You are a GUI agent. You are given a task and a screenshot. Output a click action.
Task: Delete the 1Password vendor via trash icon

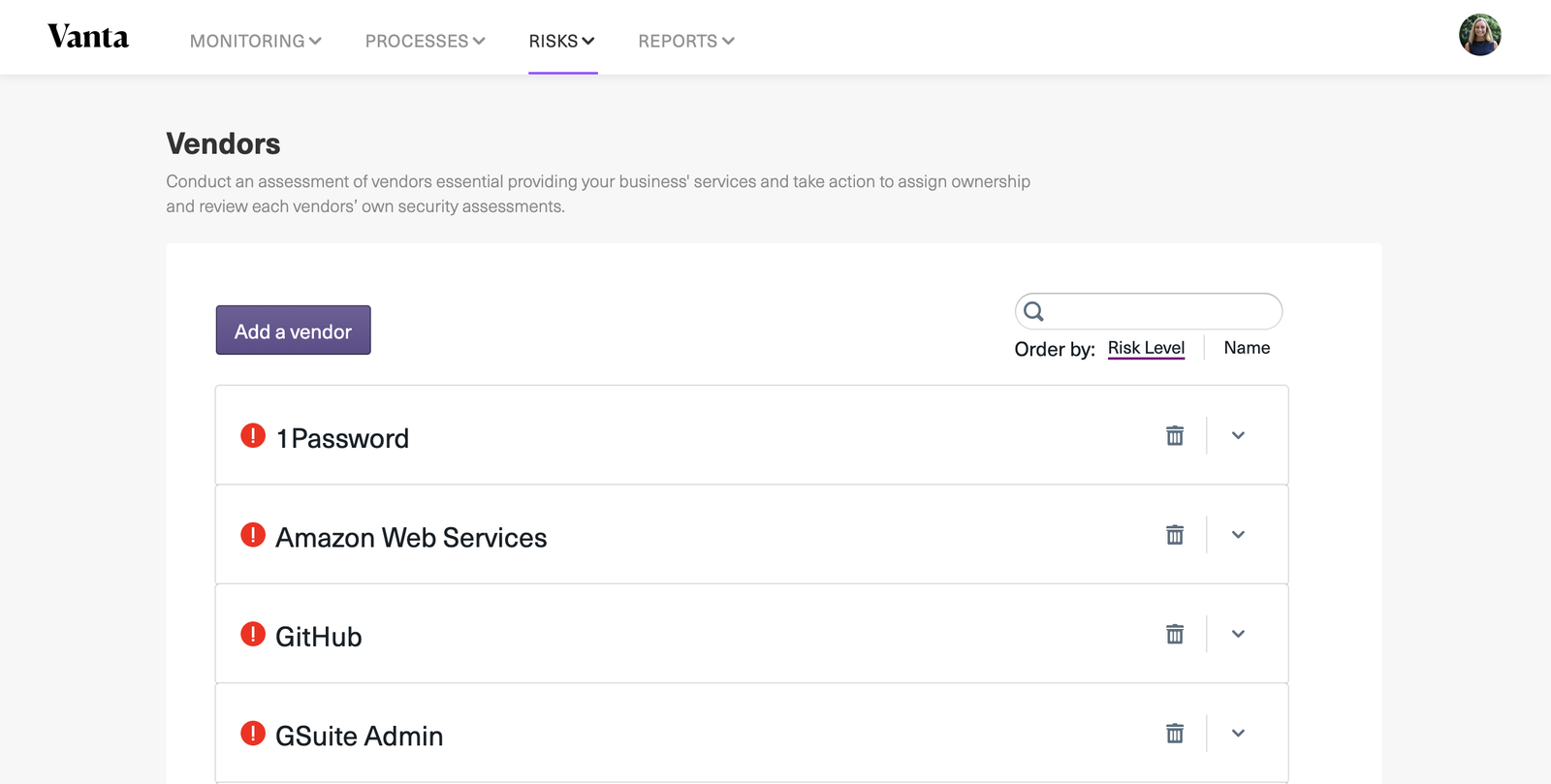[1175, 435]
